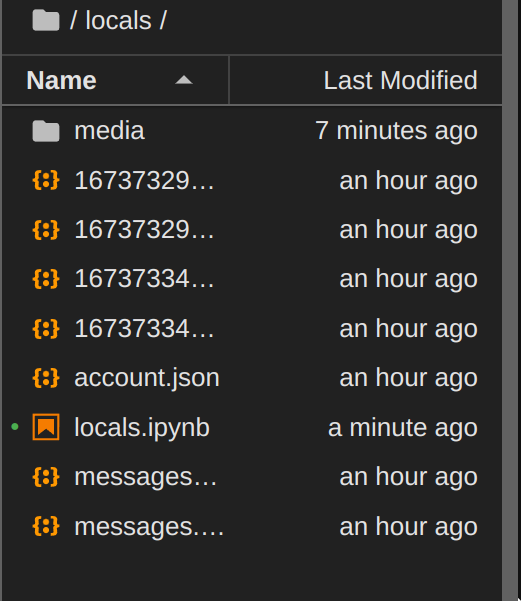Select the media folder name

tap(109, 131)
